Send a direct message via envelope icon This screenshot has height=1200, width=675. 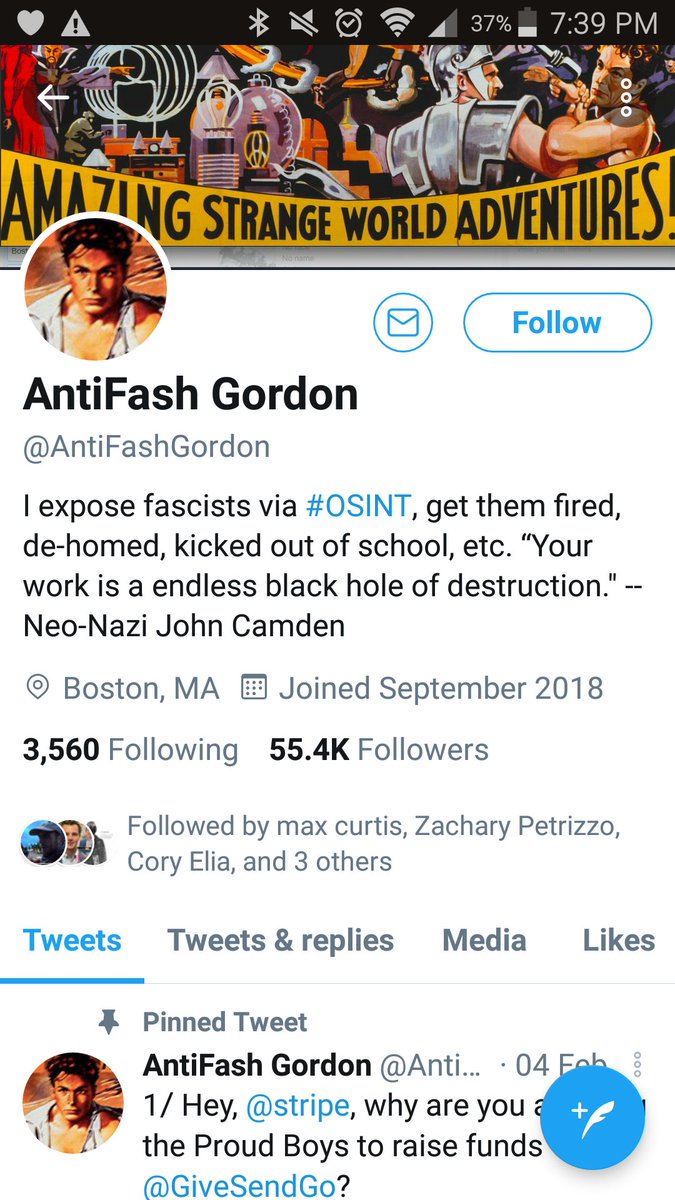click(403, 323)
